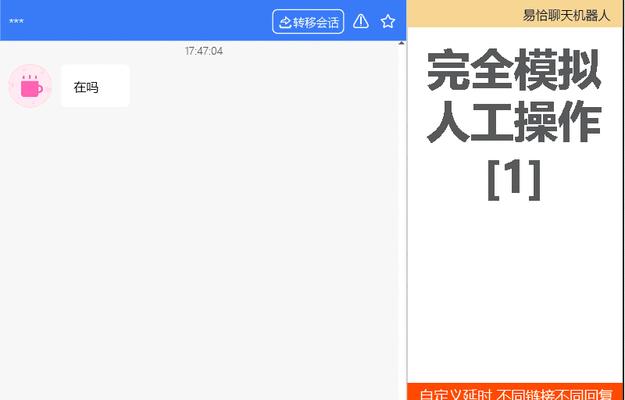625x400 pixels.
Task: Star this conversation with the star icon
Action: pos(388,21)
